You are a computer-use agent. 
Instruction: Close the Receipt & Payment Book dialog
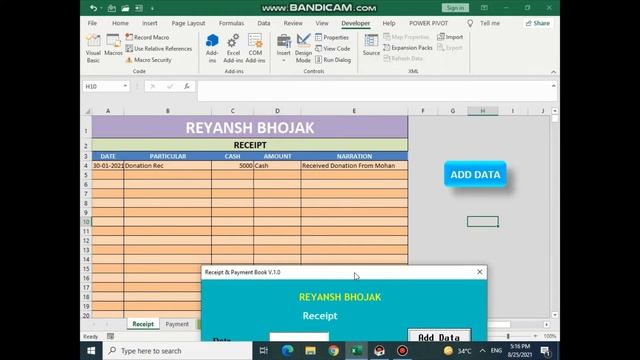click(480, 272)
